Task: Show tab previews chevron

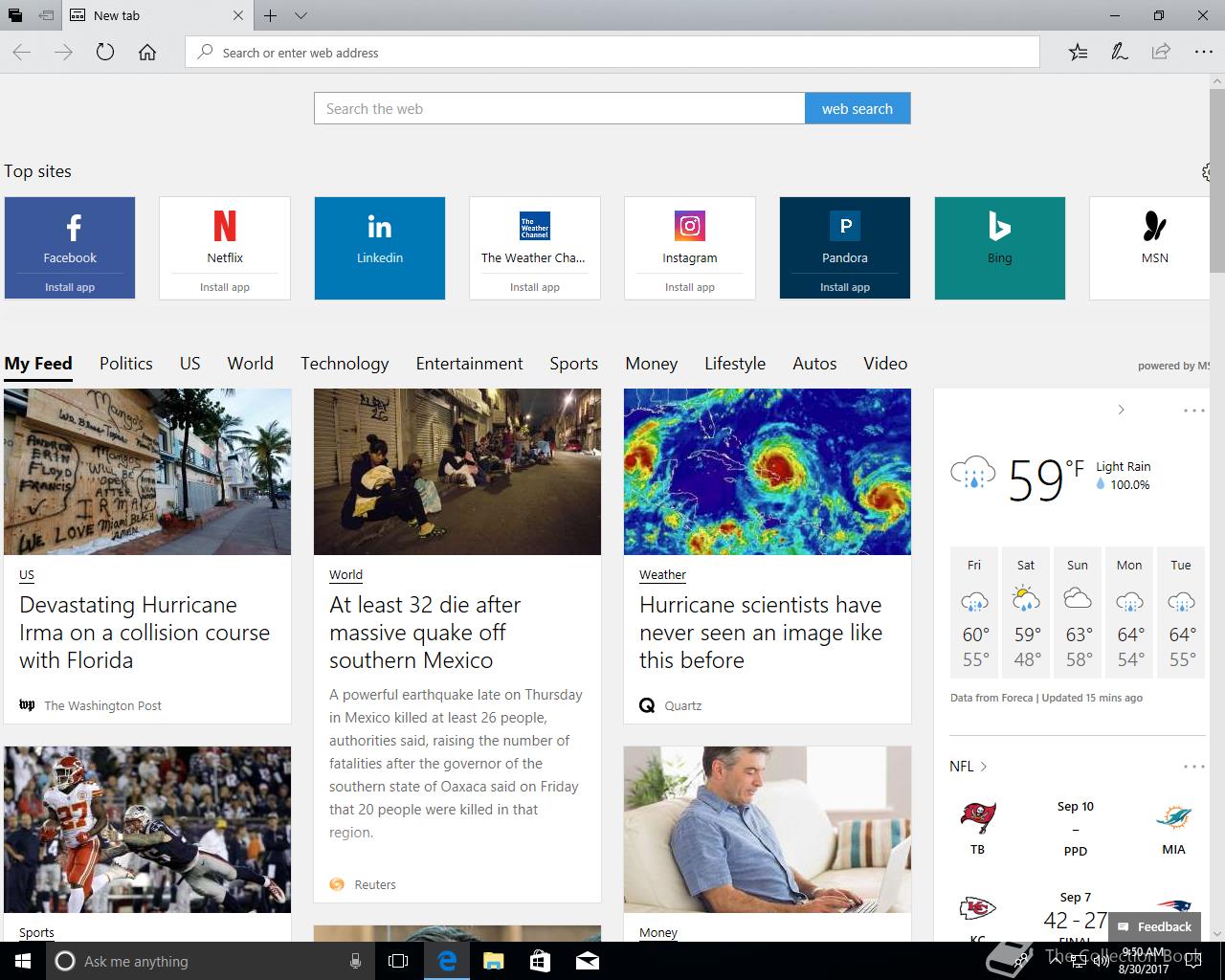Action: [x=301, y=15]
